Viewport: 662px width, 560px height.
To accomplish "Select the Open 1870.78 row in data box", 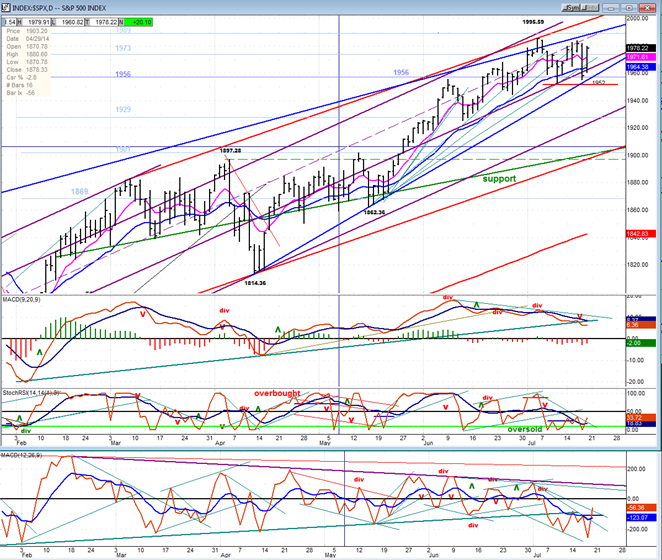I will pyautogui.click(x=27, y=46).
